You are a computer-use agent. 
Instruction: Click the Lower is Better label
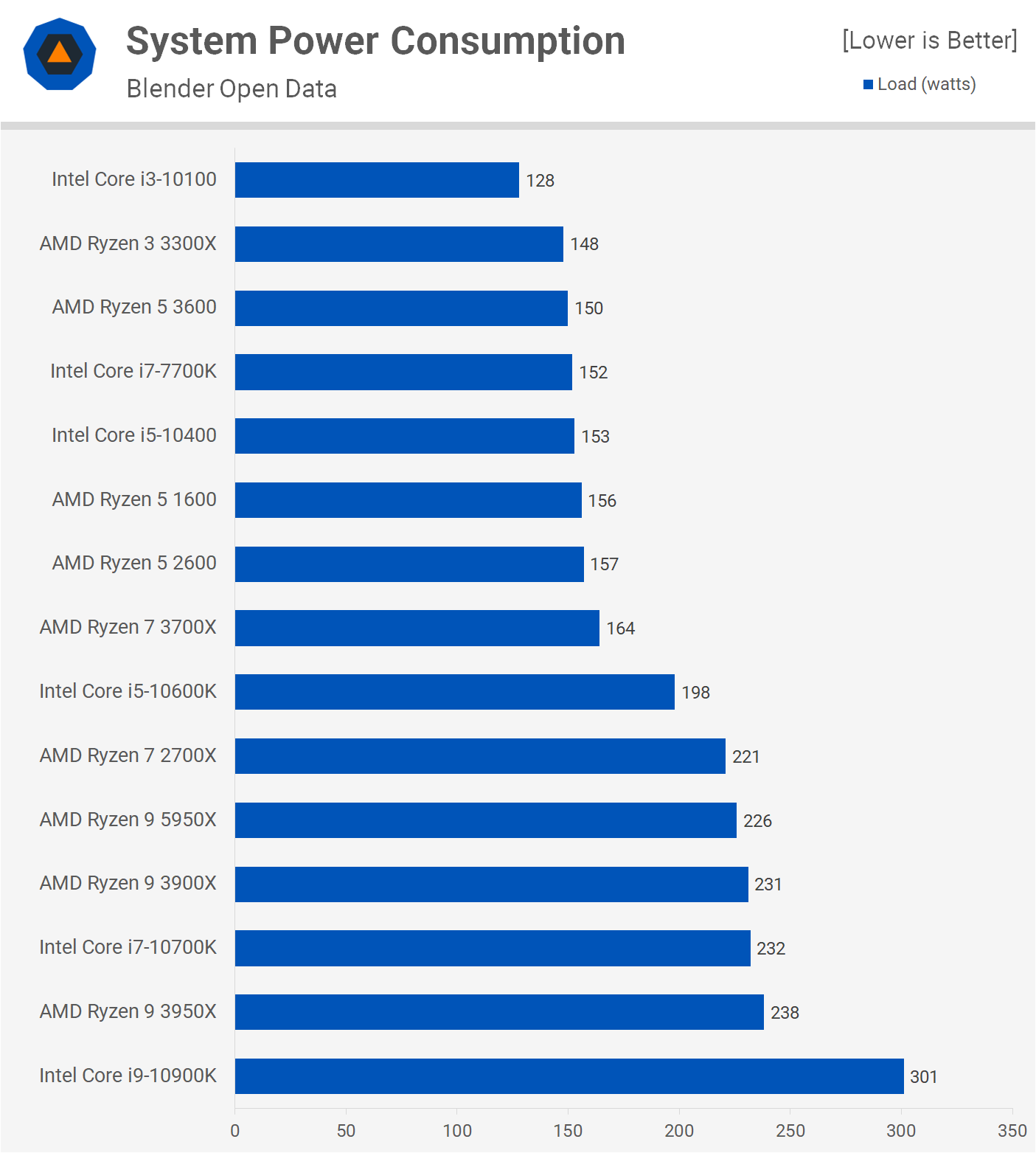tap(929, 40)
